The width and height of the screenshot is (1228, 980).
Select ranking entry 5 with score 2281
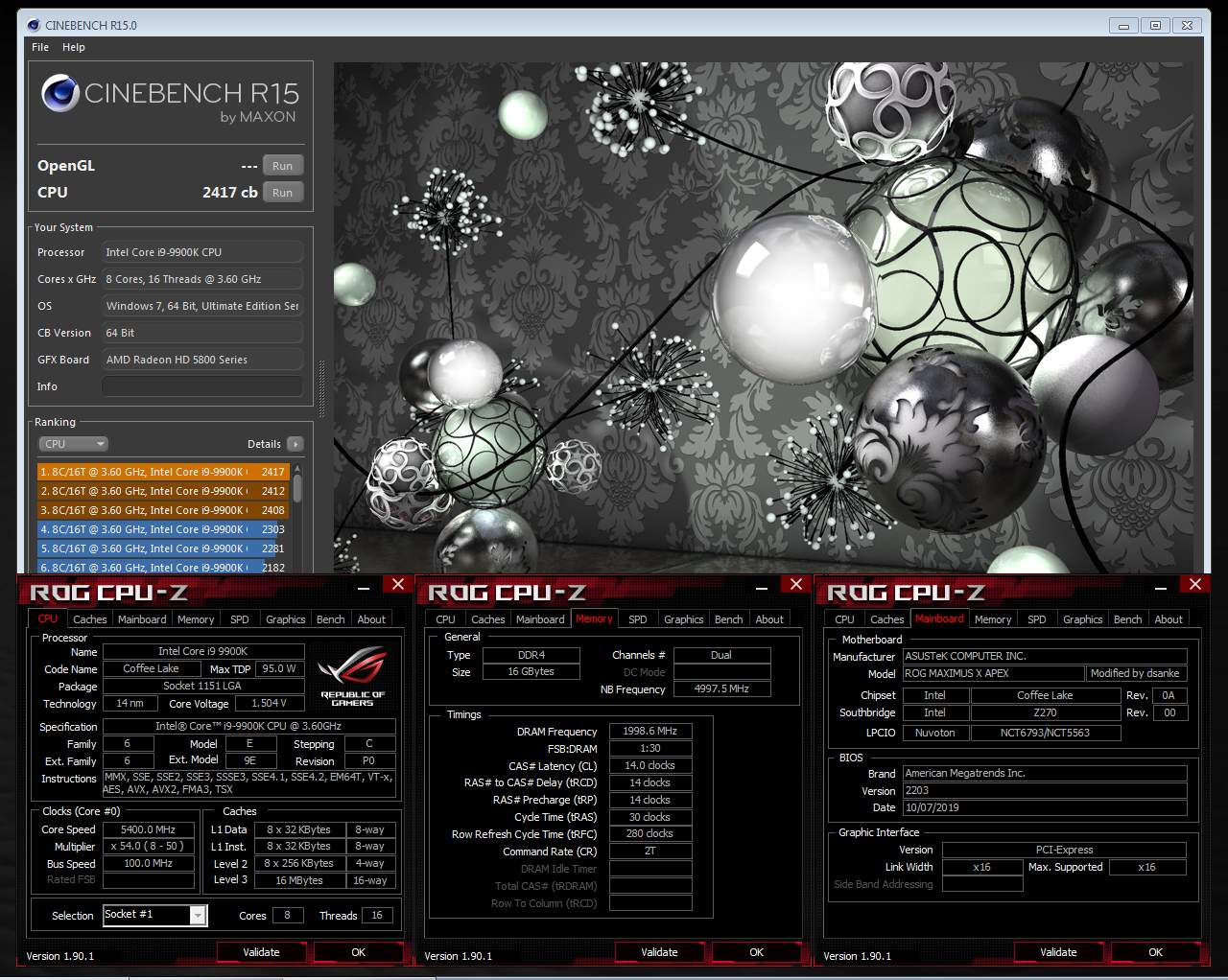pos(162,548)
